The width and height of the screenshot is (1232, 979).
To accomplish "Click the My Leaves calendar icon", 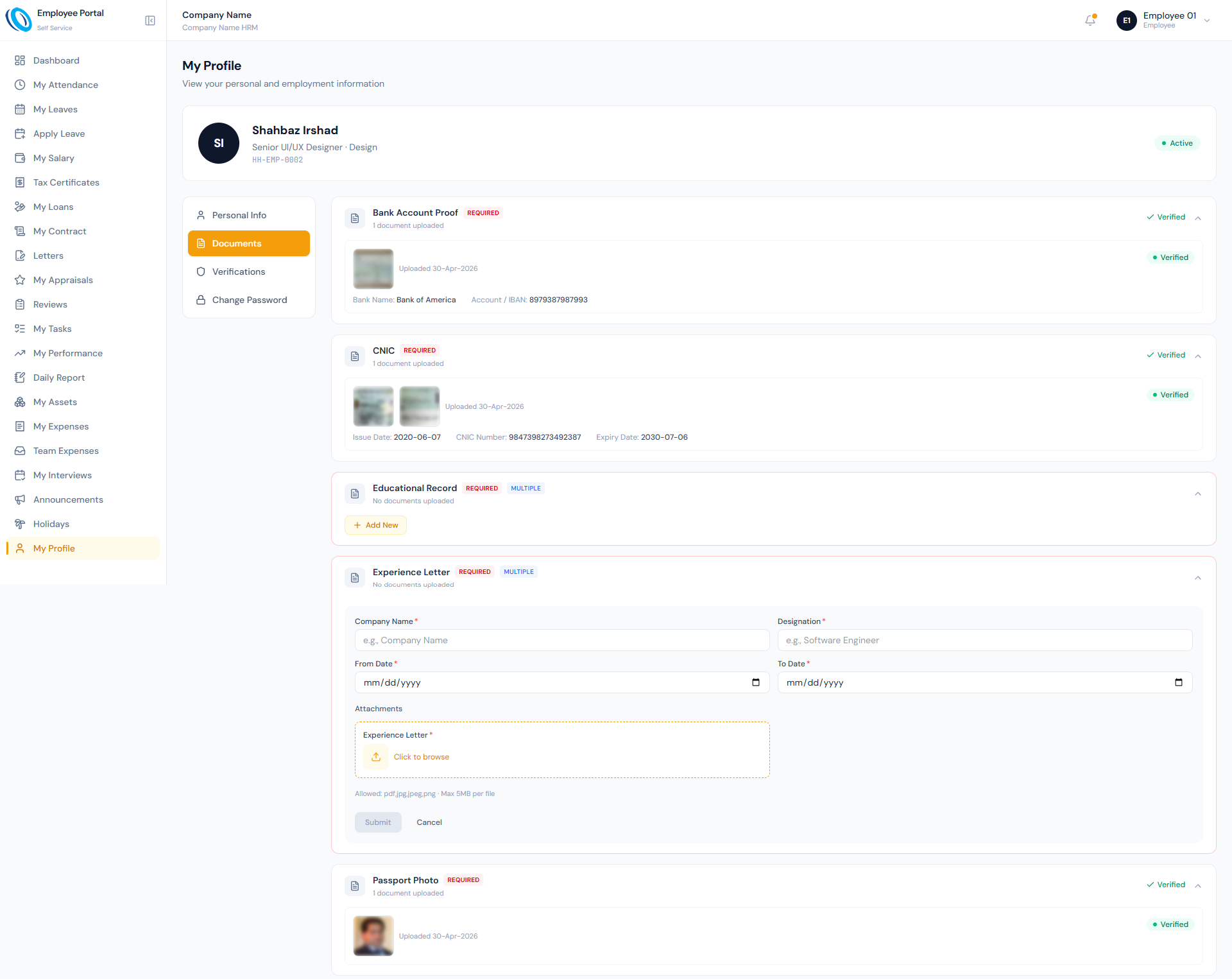I will 20,109.
